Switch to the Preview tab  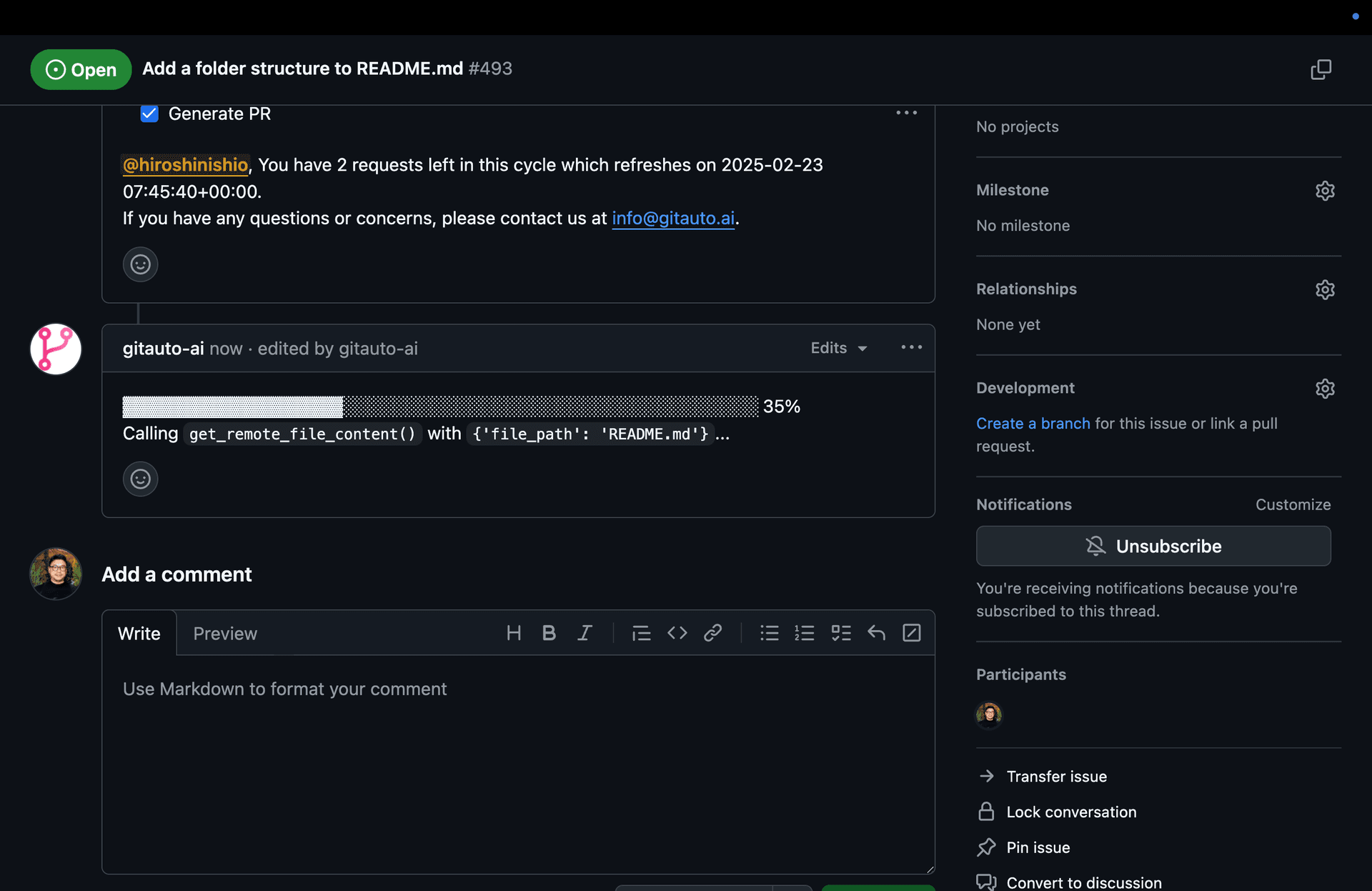coord(224,633)
